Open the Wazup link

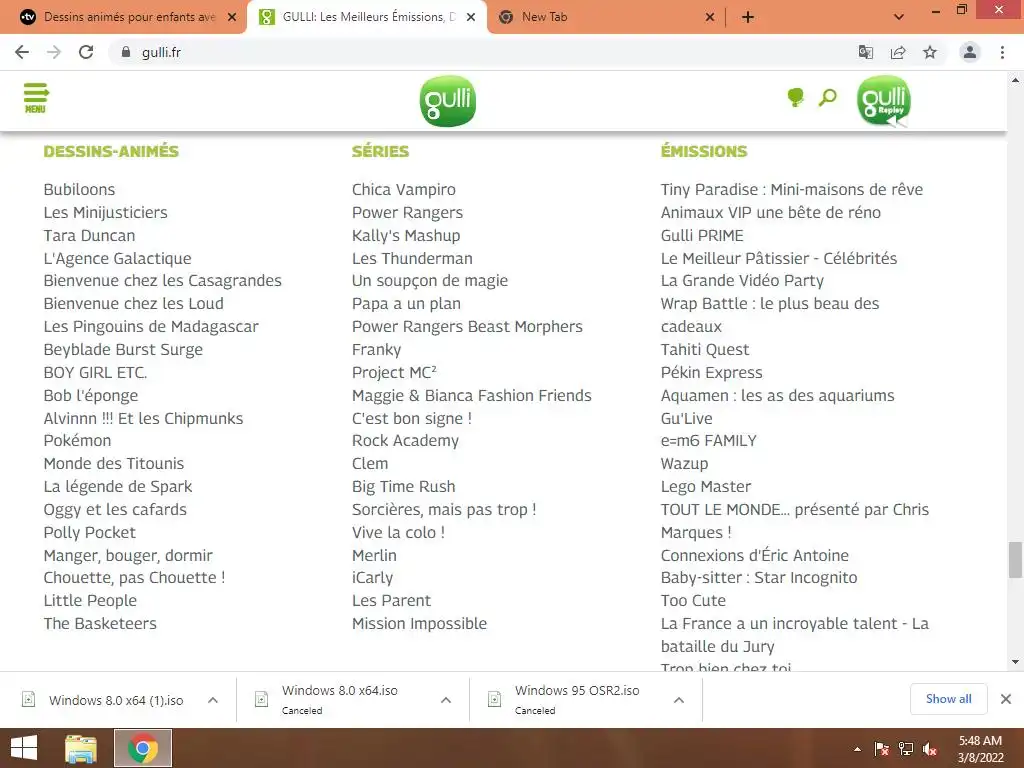tap(684, 464)
